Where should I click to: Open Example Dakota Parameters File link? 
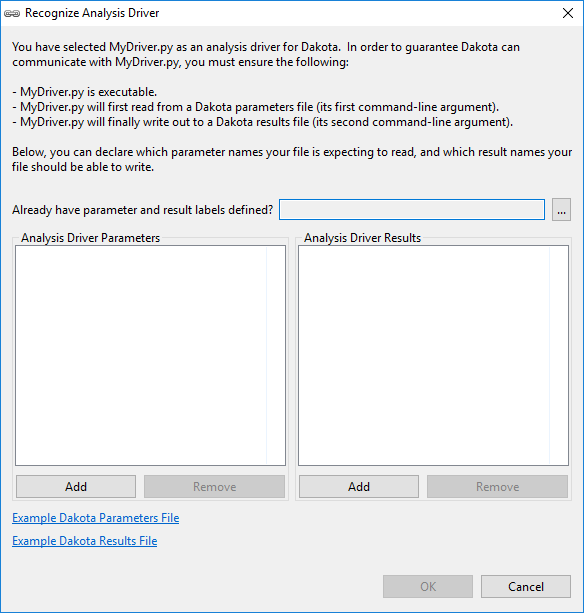(95, 518)
